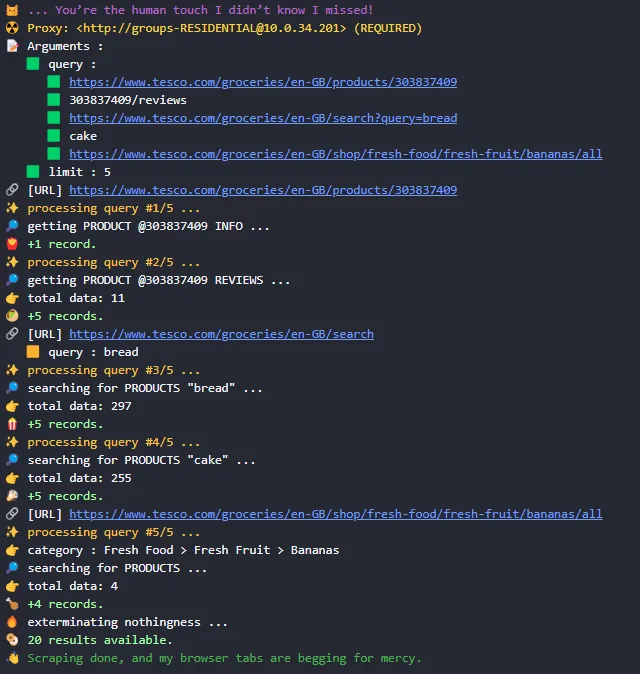Image resolution: width=640 pixels, height=674 pixels.
Task: Click the "query : bread" text
Action: 93,352
